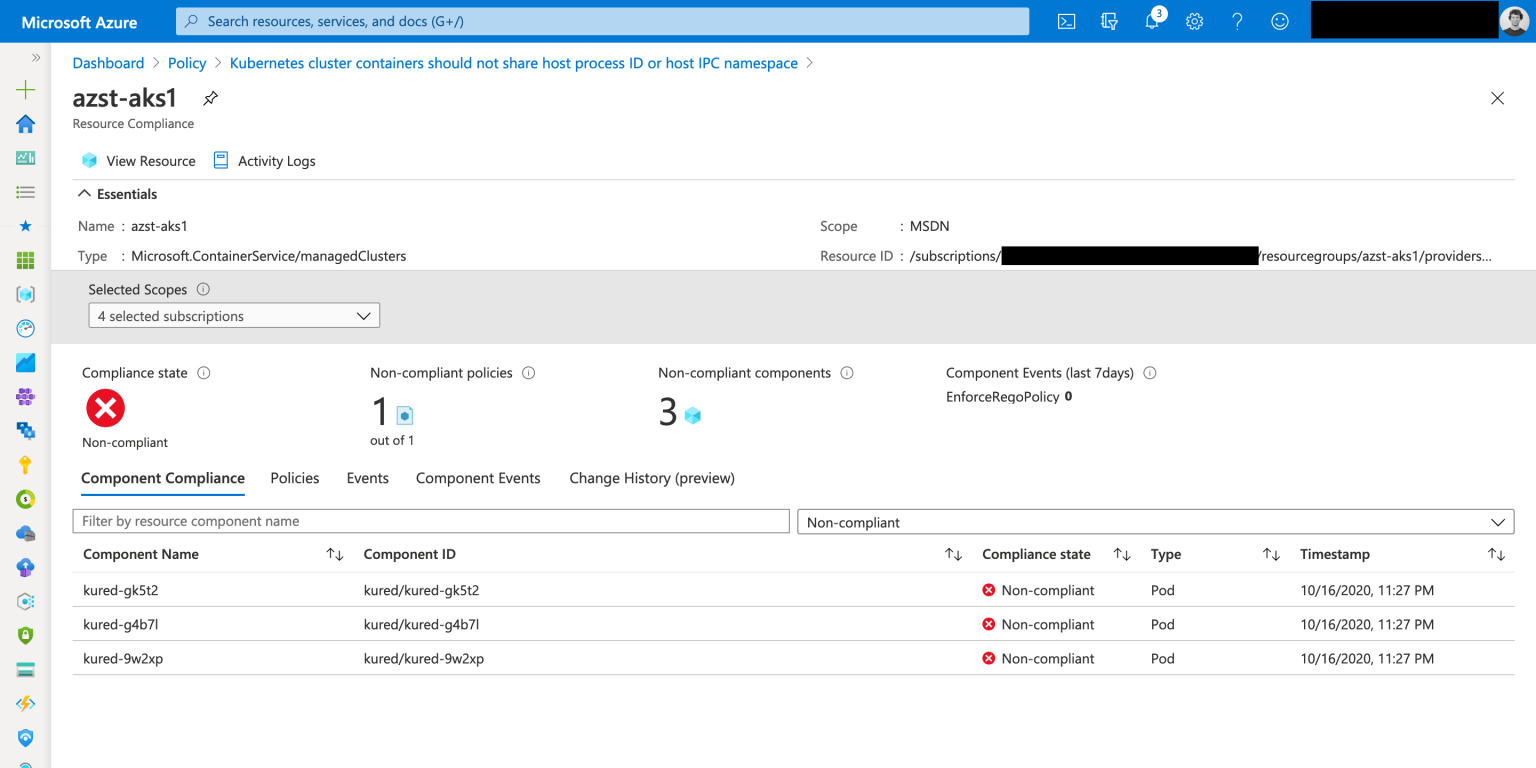Click the lightning bolt Function icon in sidebar
1536x768 pixels.
[x=26, y=703]
